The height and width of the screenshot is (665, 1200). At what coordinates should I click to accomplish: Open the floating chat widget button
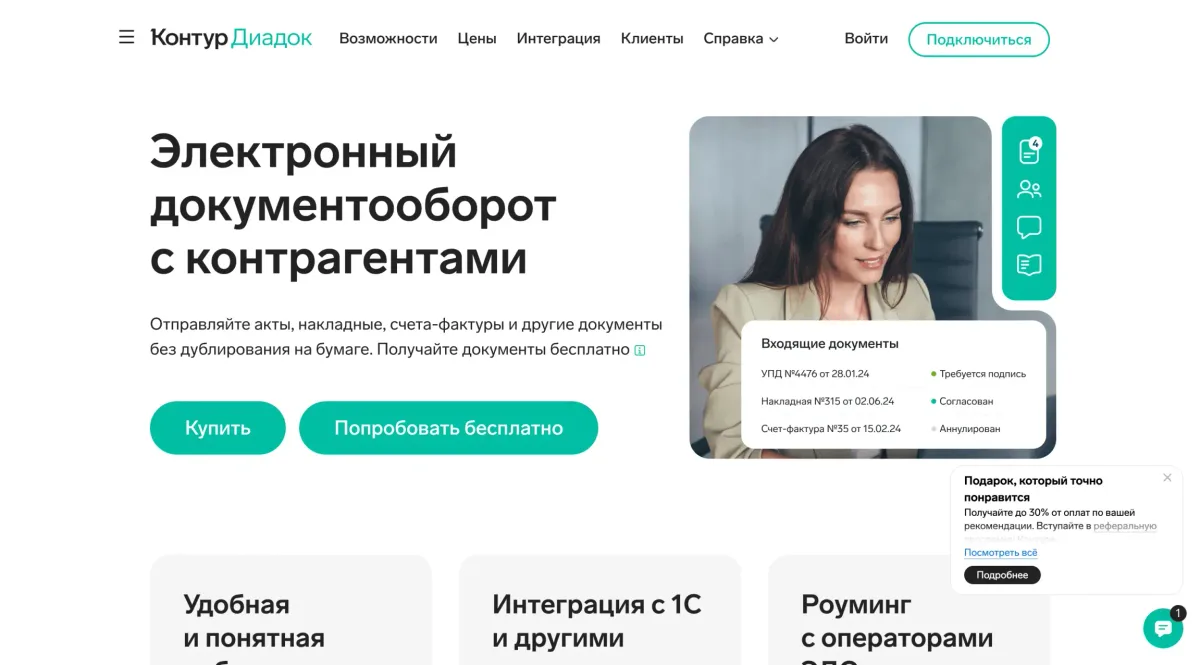(1163, 628)
